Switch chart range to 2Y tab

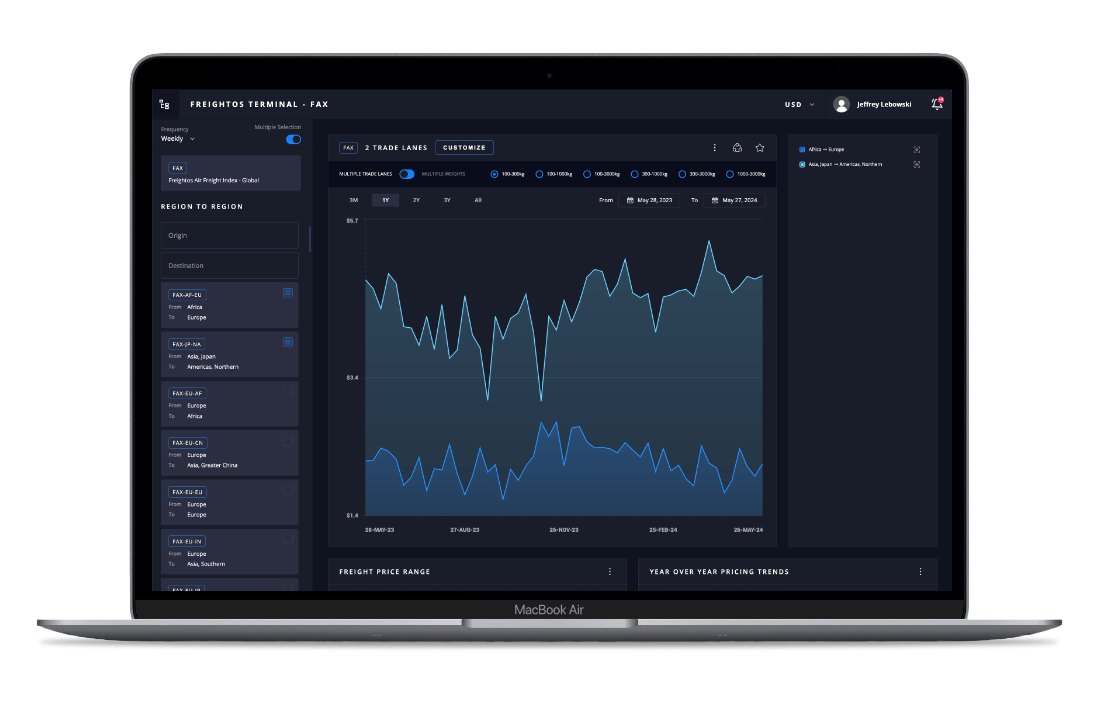pyautogui.click(x=416, y=200)
